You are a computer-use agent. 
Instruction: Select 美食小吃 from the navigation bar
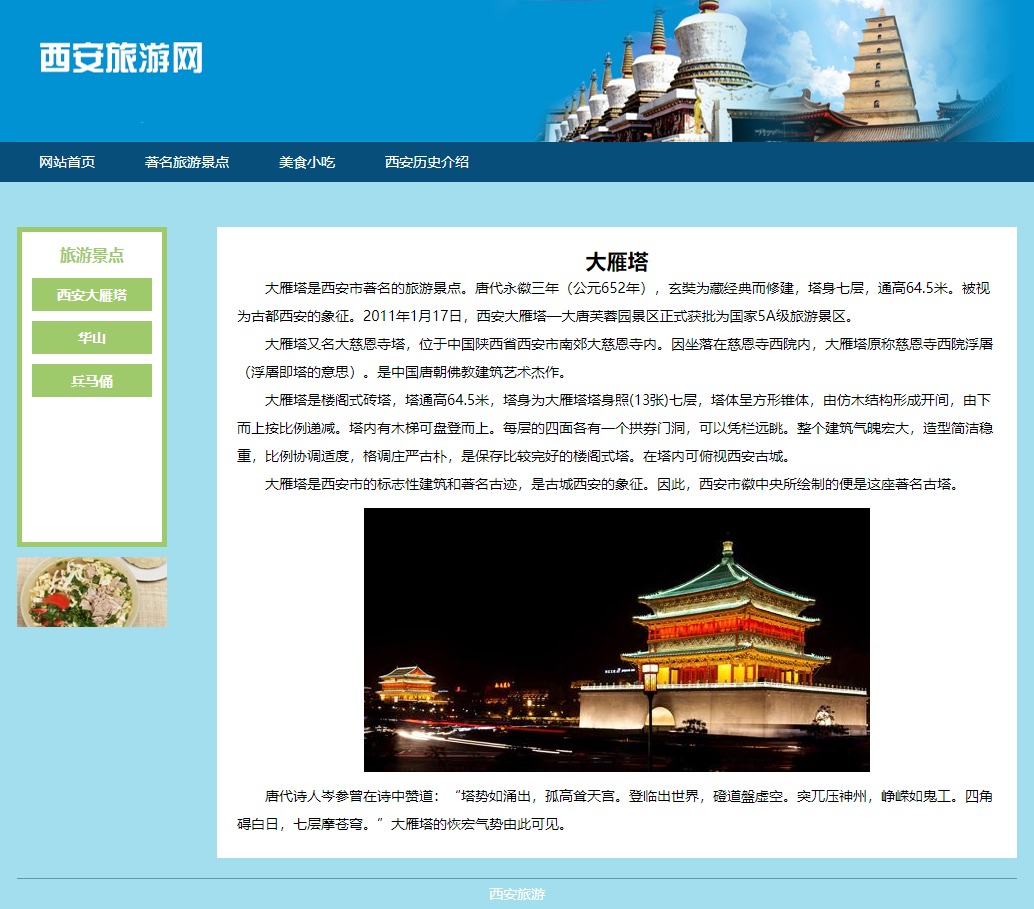pyautogui.click(x=307, y=162)
